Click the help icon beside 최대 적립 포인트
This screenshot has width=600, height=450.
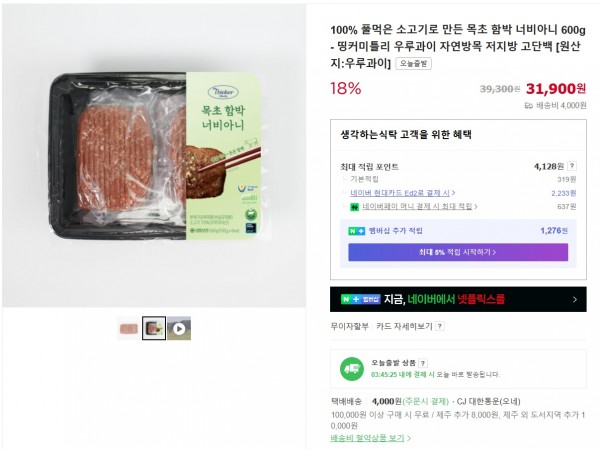572,166
